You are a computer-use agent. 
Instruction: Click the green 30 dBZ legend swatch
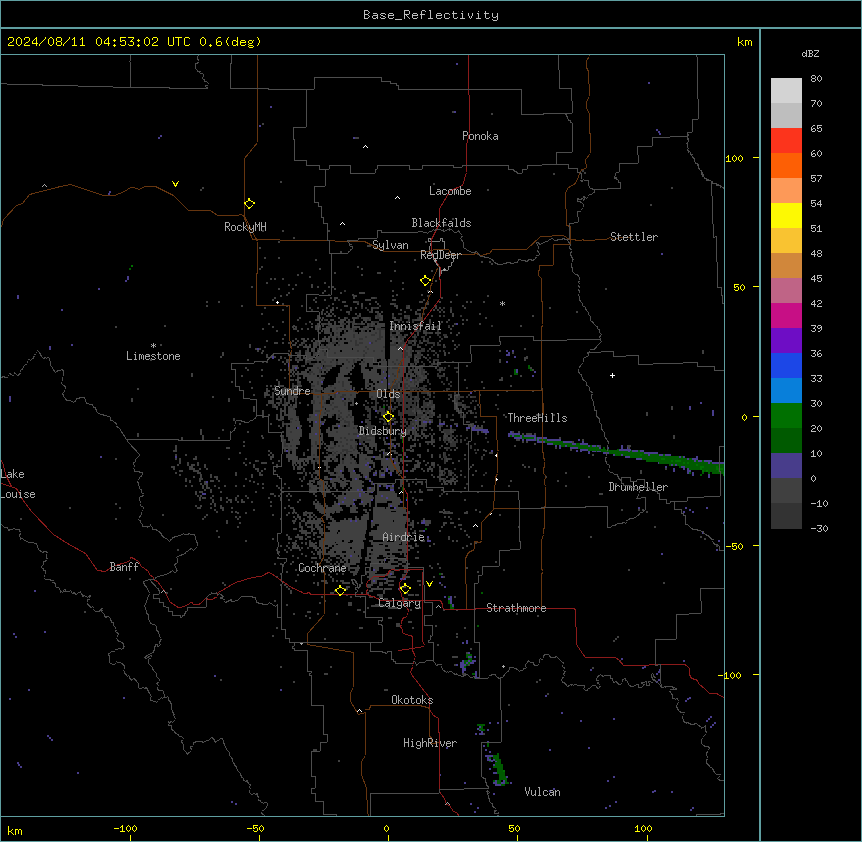coord(786,416)
